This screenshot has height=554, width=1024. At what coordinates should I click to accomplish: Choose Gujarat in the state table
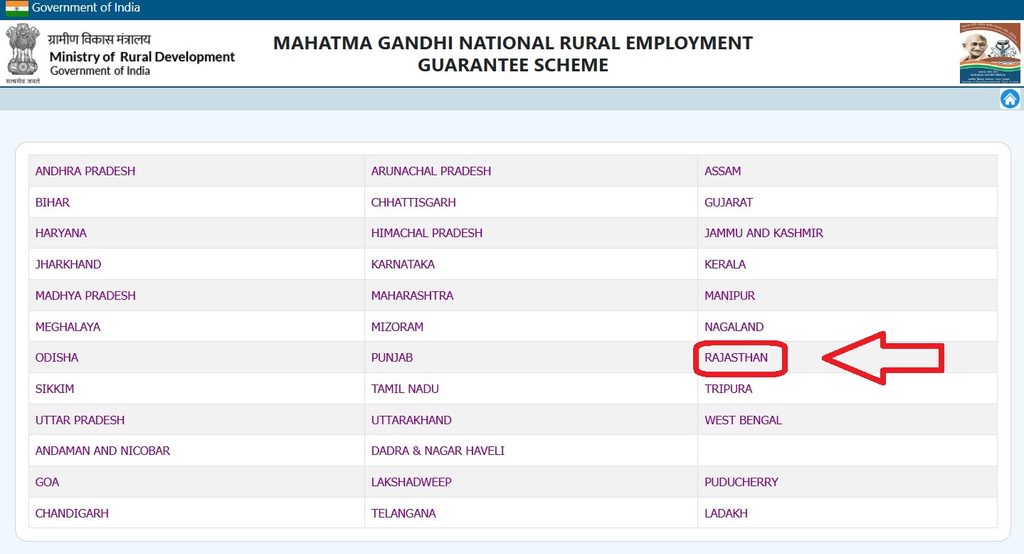tap(728, 203)
